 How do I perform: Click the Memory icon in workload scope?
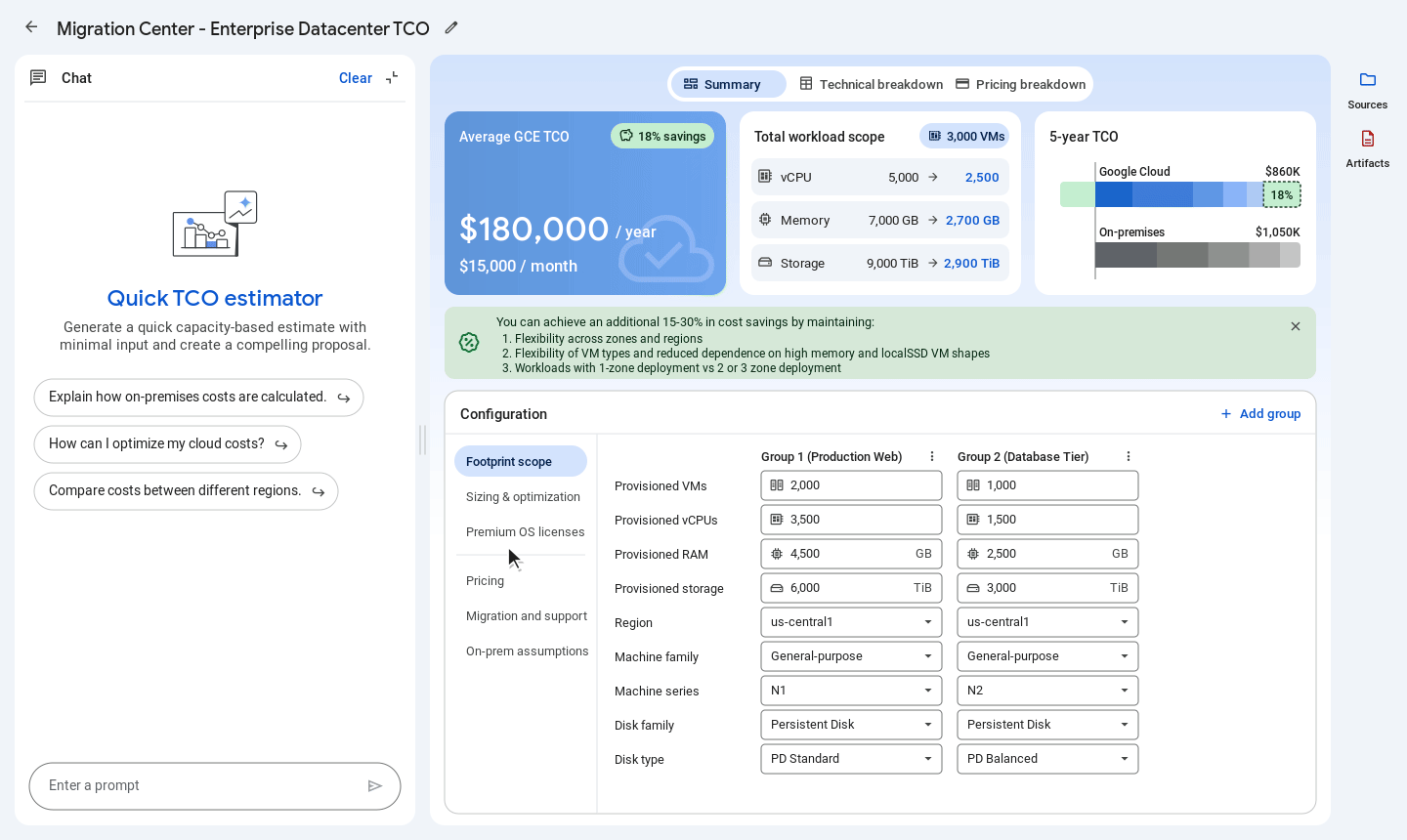click(765, 220)
